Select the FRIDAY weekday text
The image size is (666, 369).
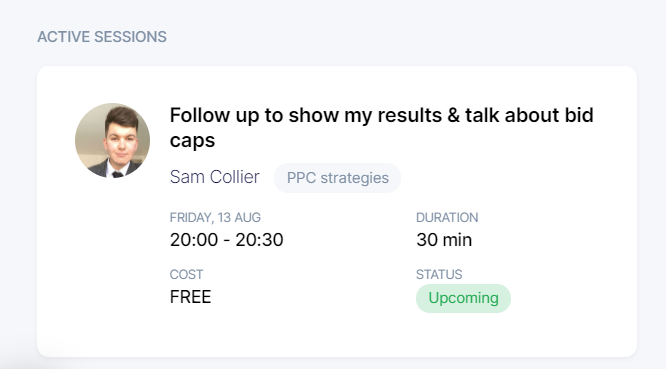tap(191, 217)
